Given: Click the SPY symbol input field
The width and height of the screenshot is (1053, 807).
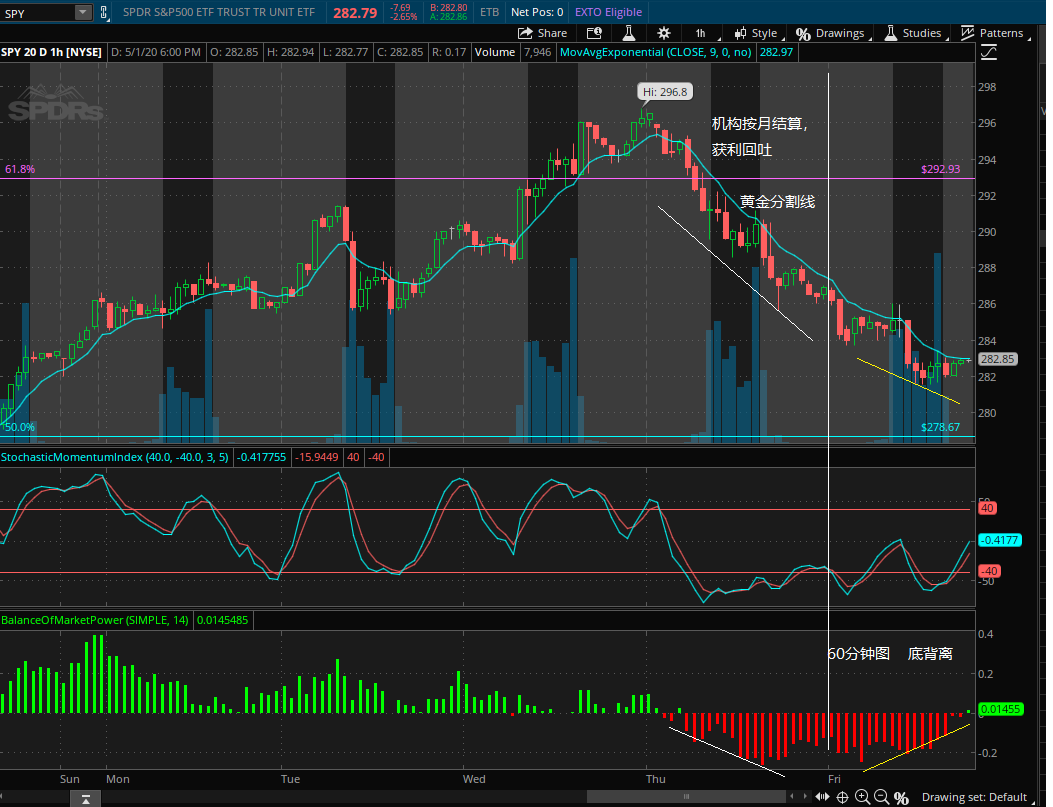Looking at the screenshot, I should point(38,12).
